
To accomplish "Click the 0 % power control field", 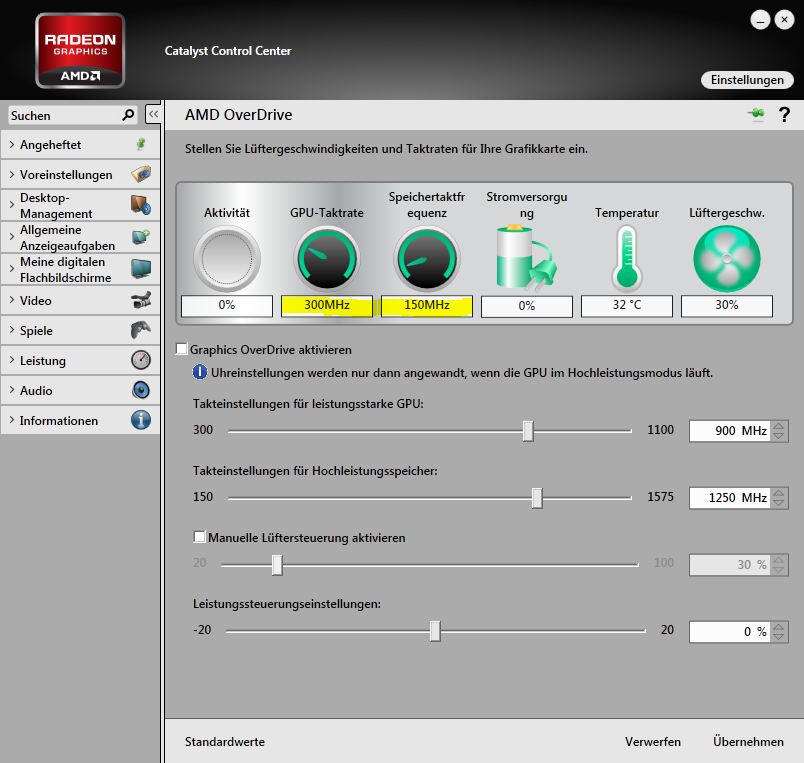I will click(x=729, y=632).
